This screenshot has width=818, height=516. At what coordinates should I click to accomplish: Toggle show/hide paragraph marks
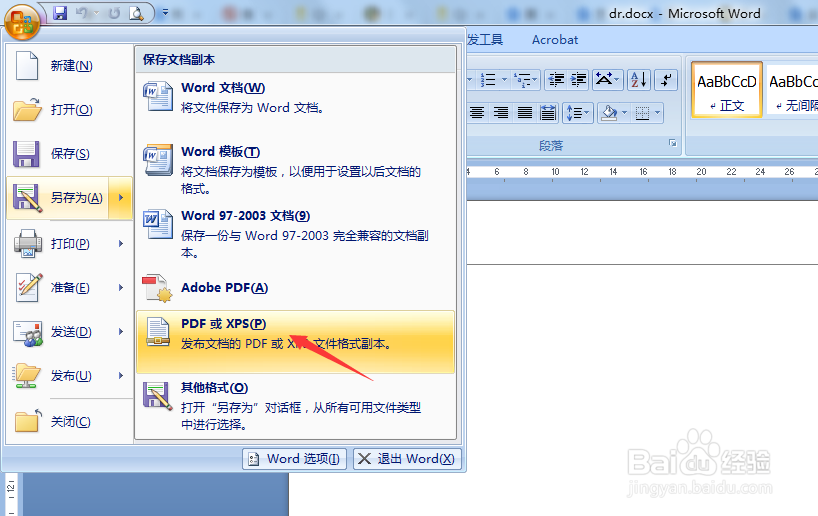point(666,80)
